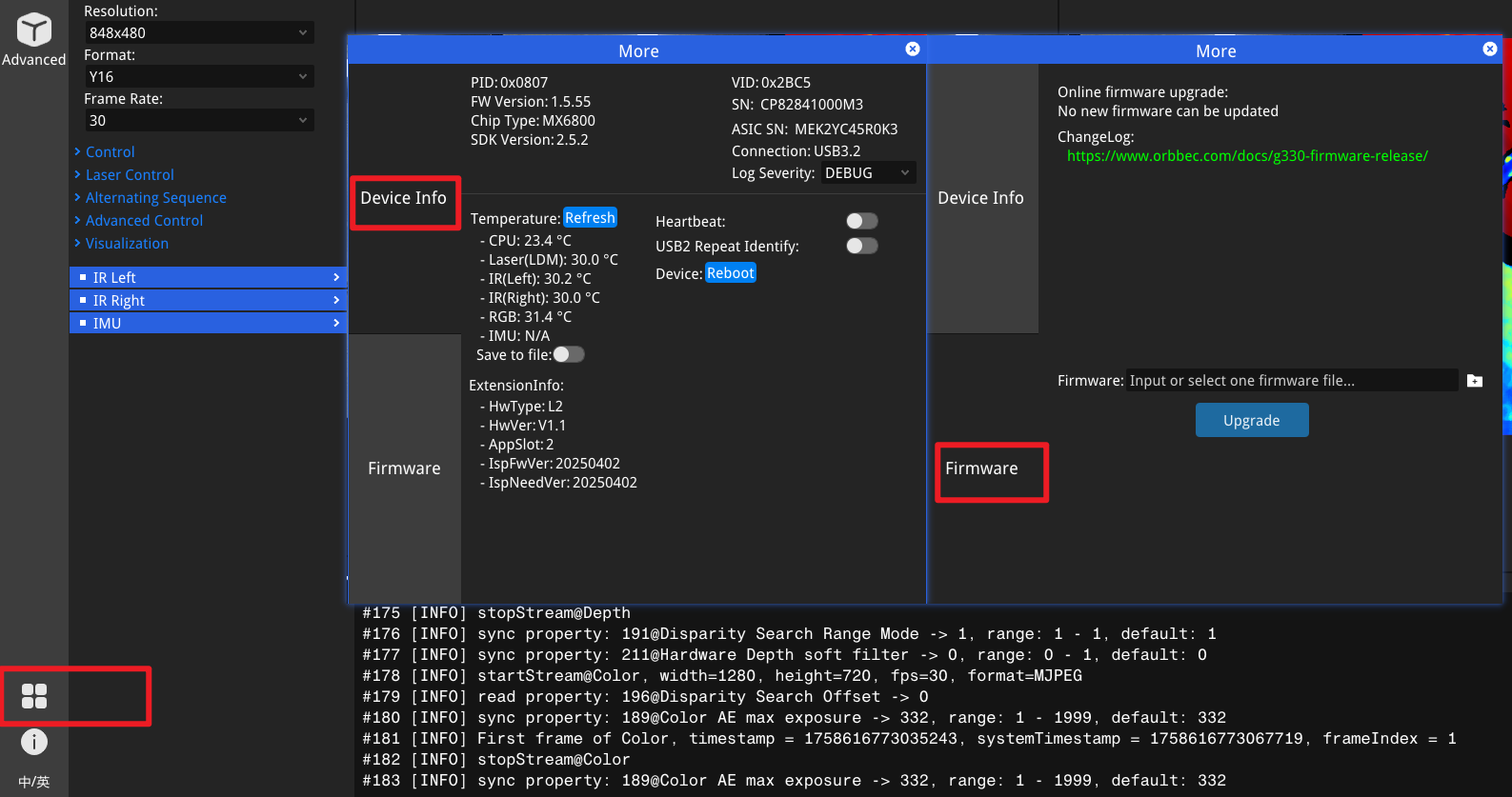
Task: Close the right More dialog
Action: (1489, 50)
